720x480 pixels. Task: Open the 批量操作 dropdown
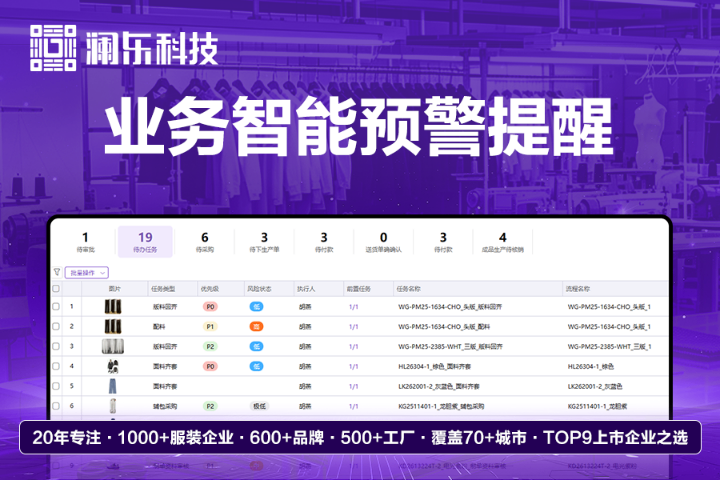point(86,273)
